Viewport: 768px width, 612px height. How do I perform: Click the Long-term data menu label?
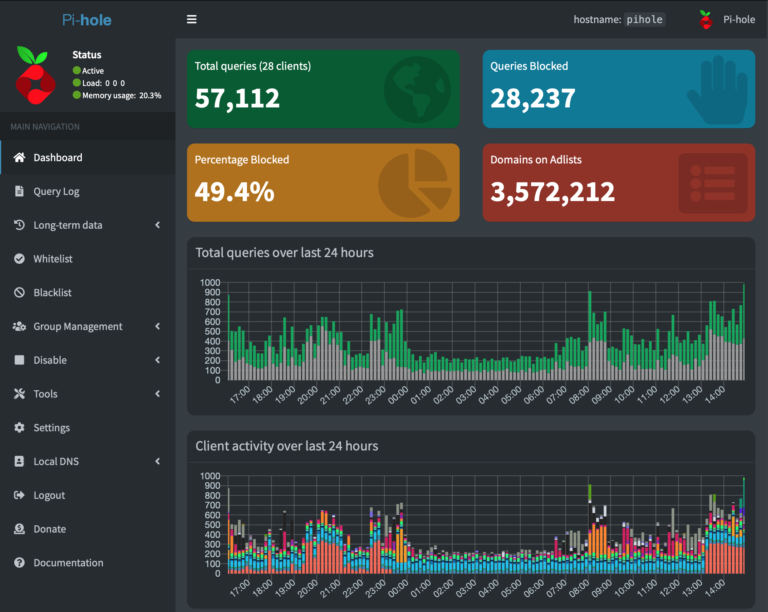[x=68, y=225]
